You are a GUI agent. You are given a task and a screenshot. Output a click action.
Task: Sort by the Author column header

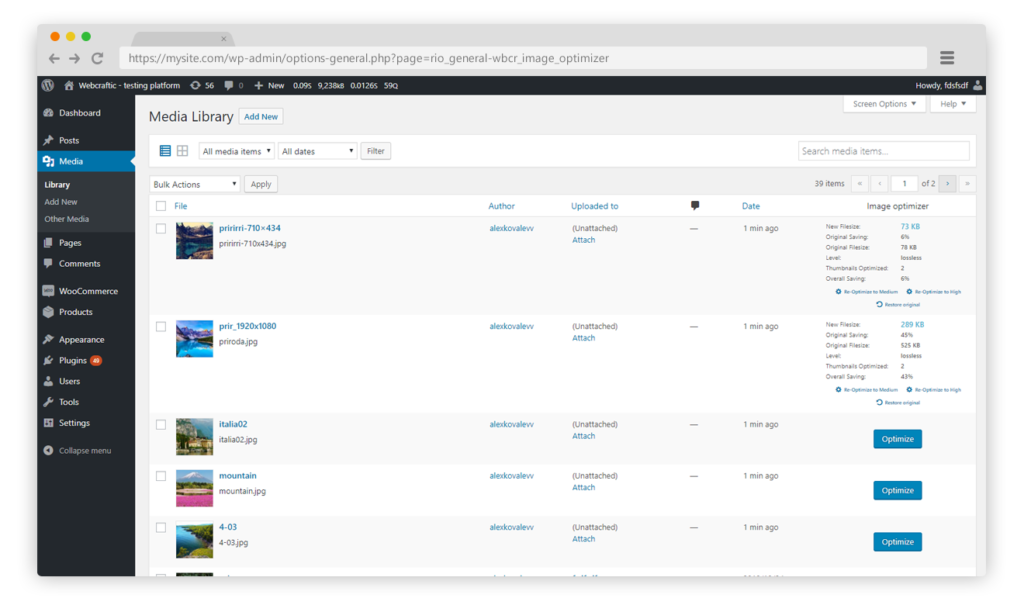click(502, 206)
